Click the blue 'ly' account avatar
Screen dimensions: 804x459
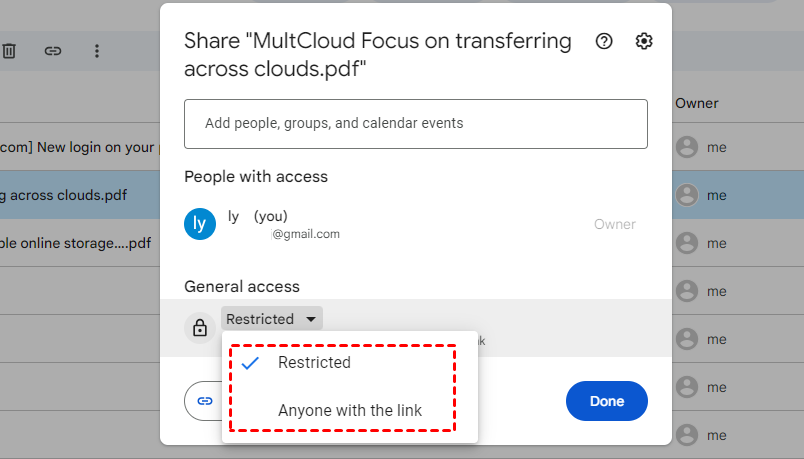[x=200, y=224]
